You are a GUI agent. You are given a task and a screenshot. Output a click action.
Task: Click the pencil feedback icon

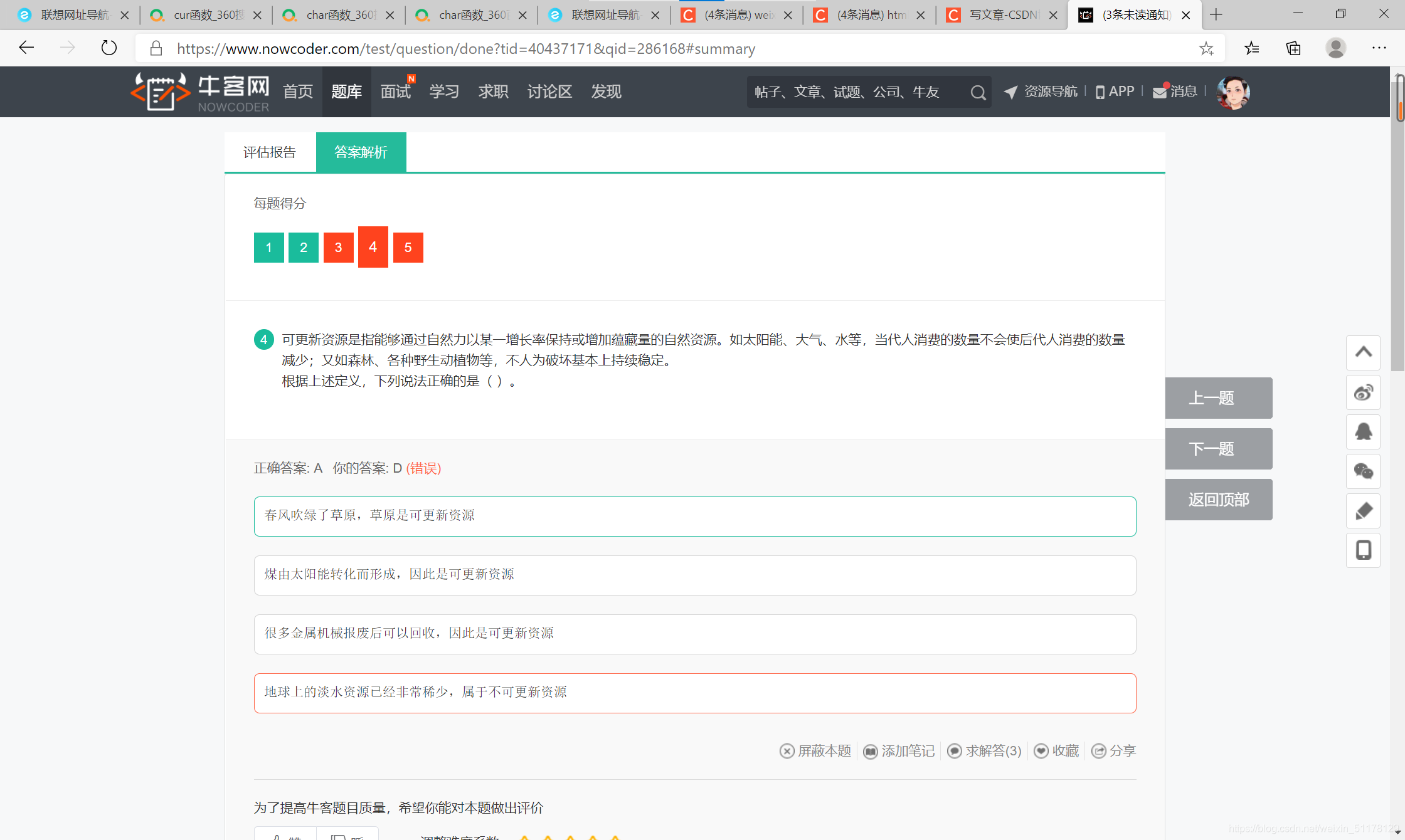click(x=1363, y=511)
